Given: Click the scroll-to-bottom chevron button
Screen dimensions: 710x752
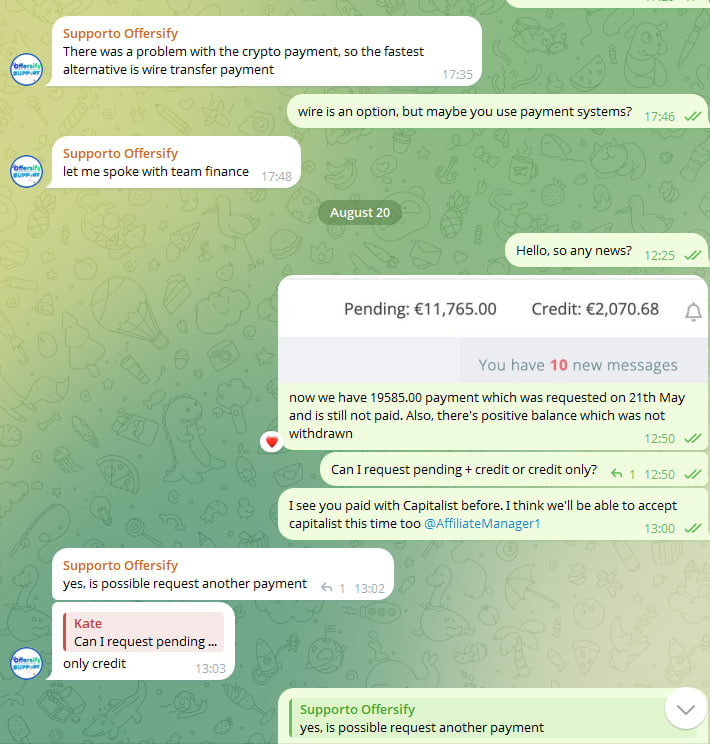Looking at the screenshot, I should coord(686,708).
